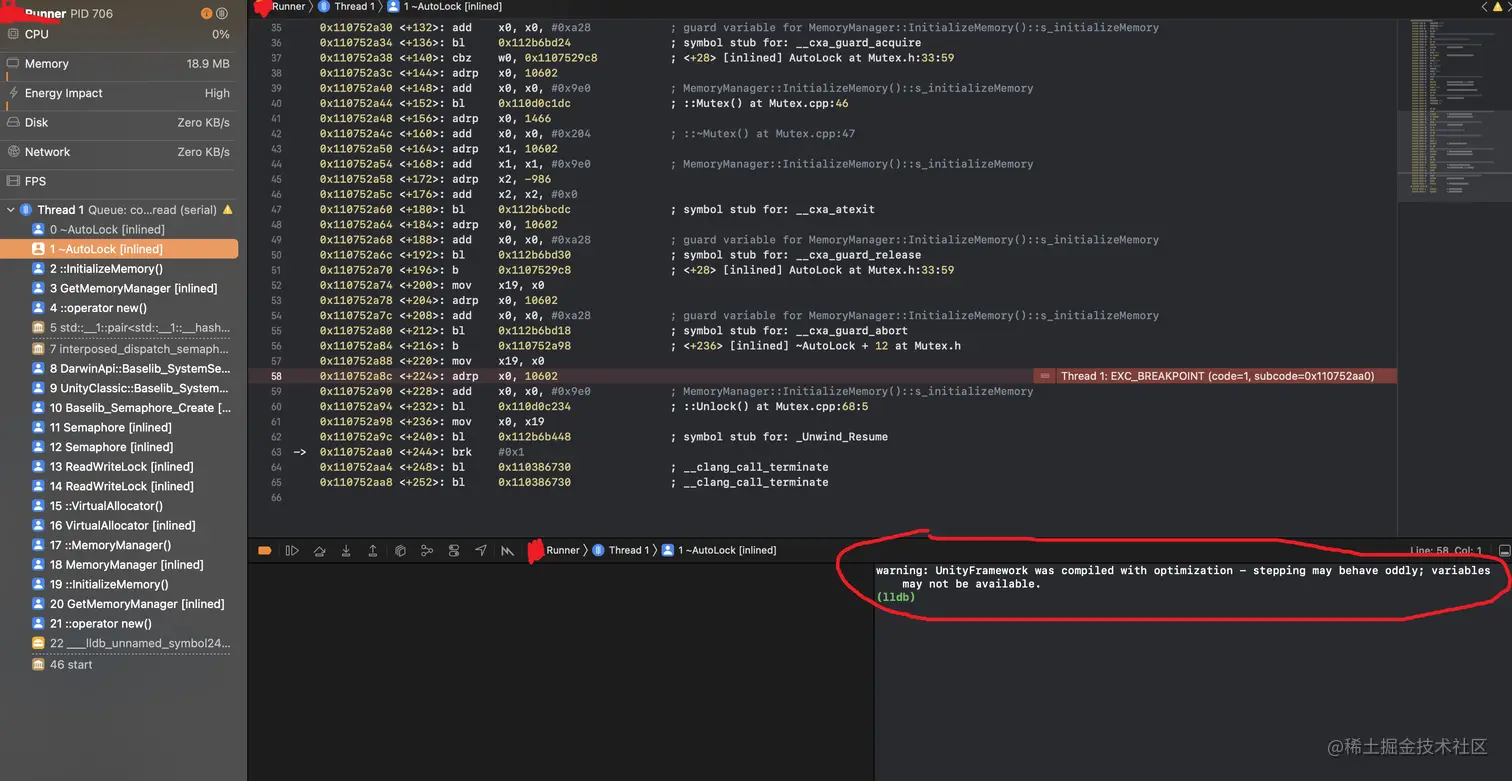Open the Debug Memory Graph tool
Image resolution: width=1512 pixels, height=781 pixels.
tap(427, 551)
